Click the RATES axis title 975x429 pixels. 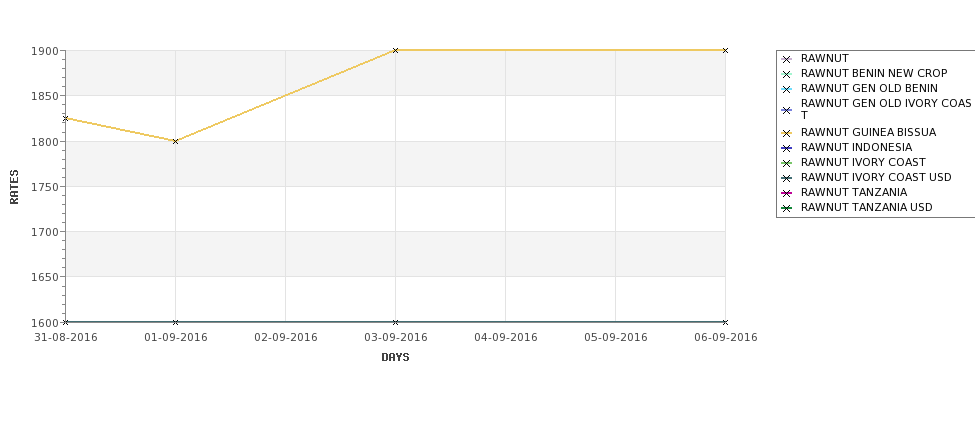(14, 187)
